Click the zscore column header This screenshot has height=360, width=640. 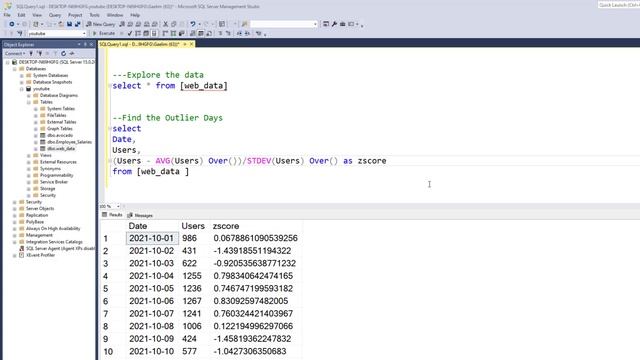[x=226, y=226]
